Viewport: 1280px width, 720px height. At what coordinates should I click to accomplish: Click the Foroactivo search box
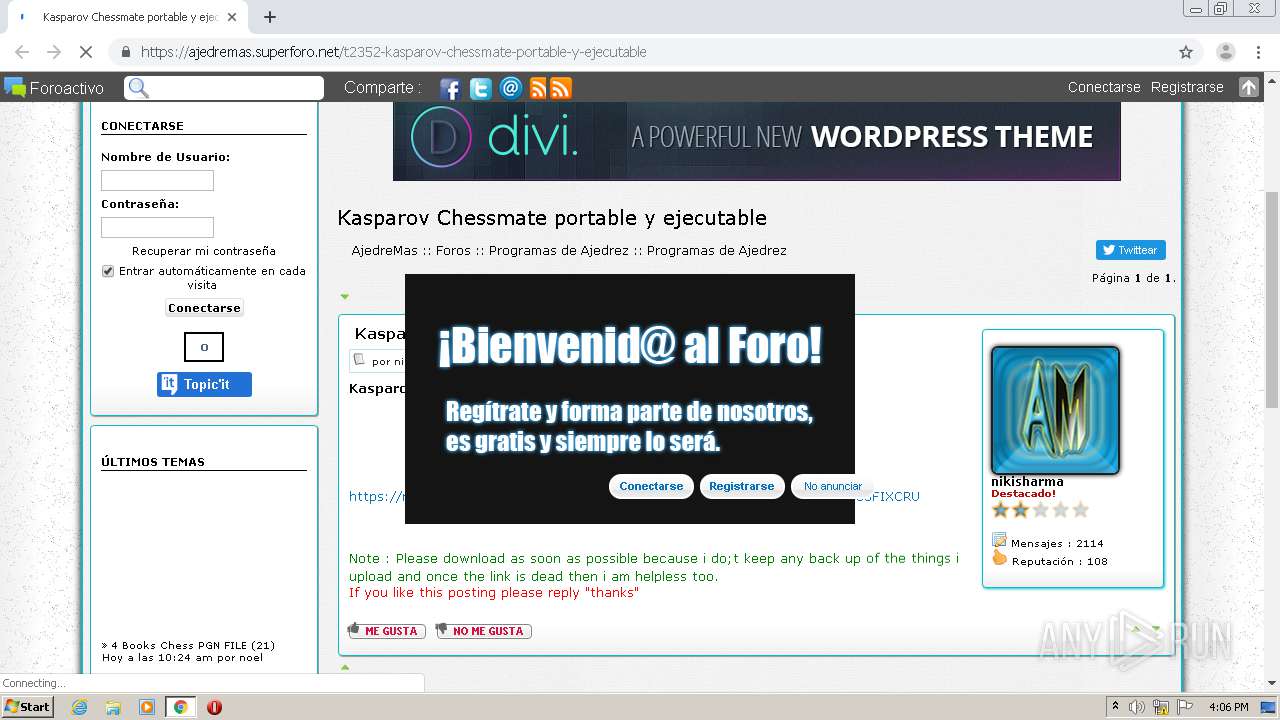(x=224, y=88)
